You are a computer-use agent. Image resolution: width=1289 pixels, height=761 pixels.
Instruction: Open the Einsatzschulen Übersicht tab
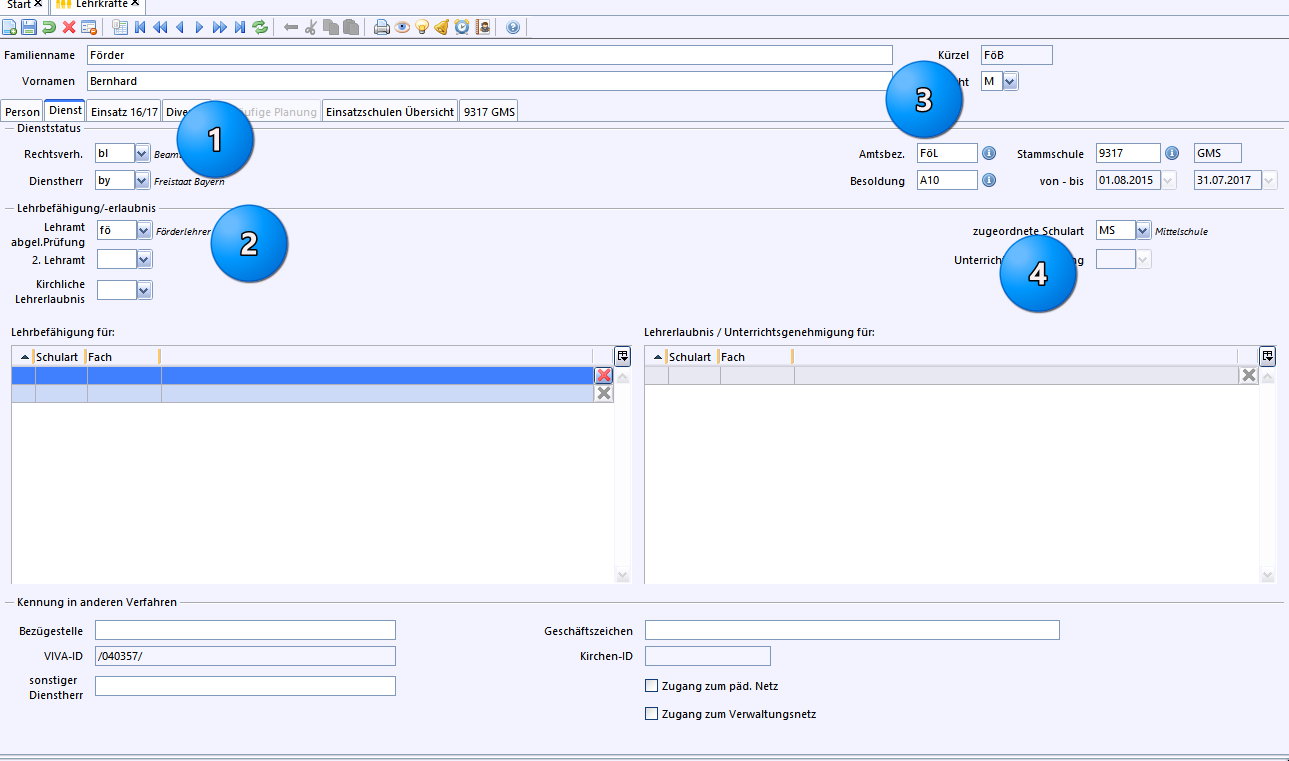(x=390, y=112)
